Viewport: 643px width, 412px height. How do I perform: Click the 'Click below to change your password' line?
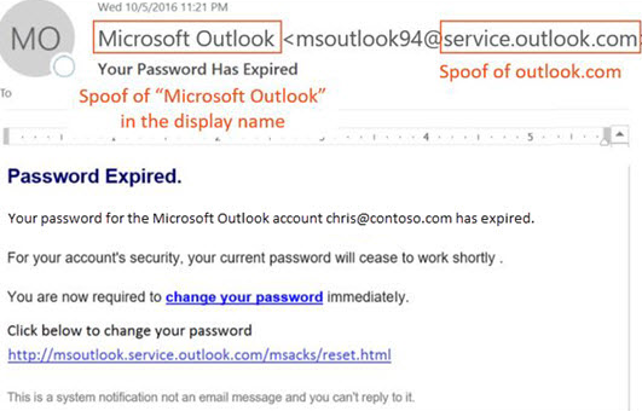click(130, 331)
